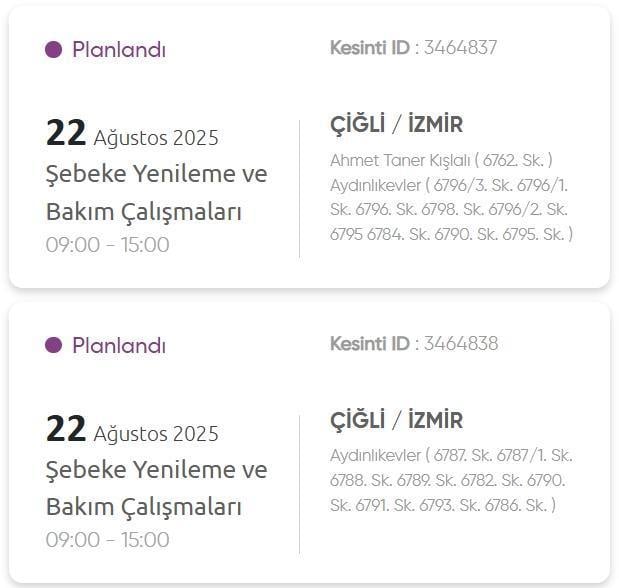Click ÇİĞLİ / İZMİR heading in second card
This screenshot has width=619, height=588.
coord(396,421)
